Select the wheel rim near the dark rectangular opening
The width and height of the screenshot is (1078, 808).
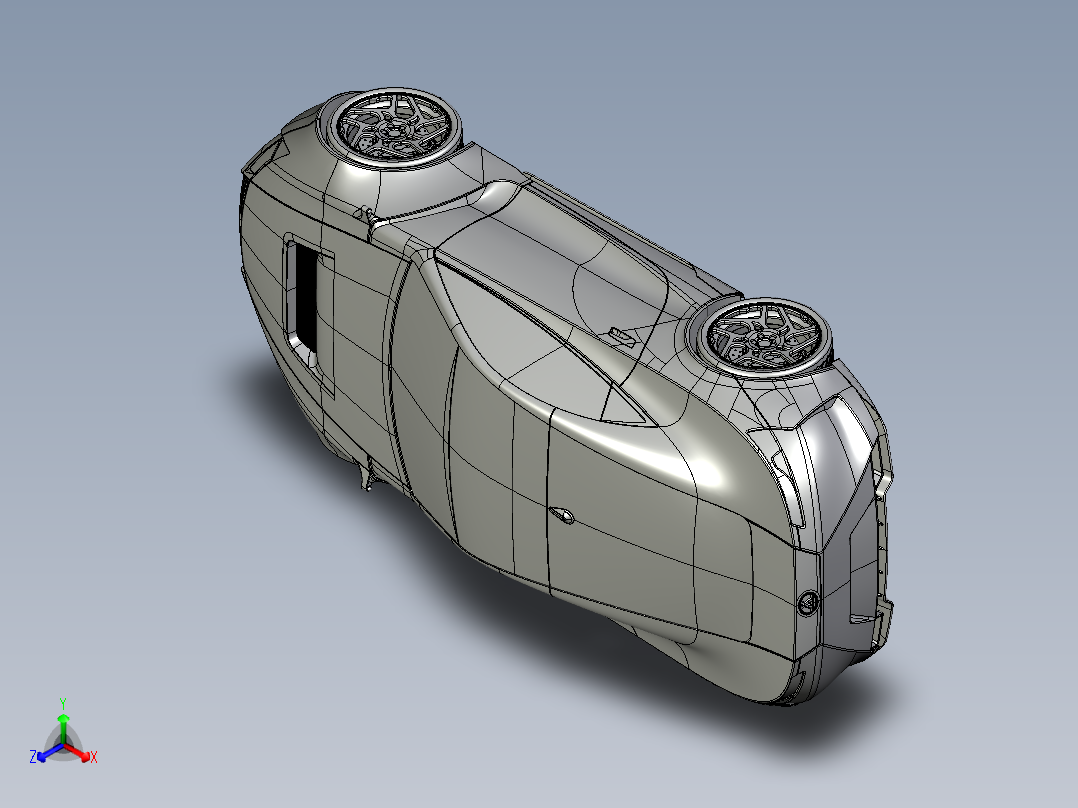tap(393, 127)
